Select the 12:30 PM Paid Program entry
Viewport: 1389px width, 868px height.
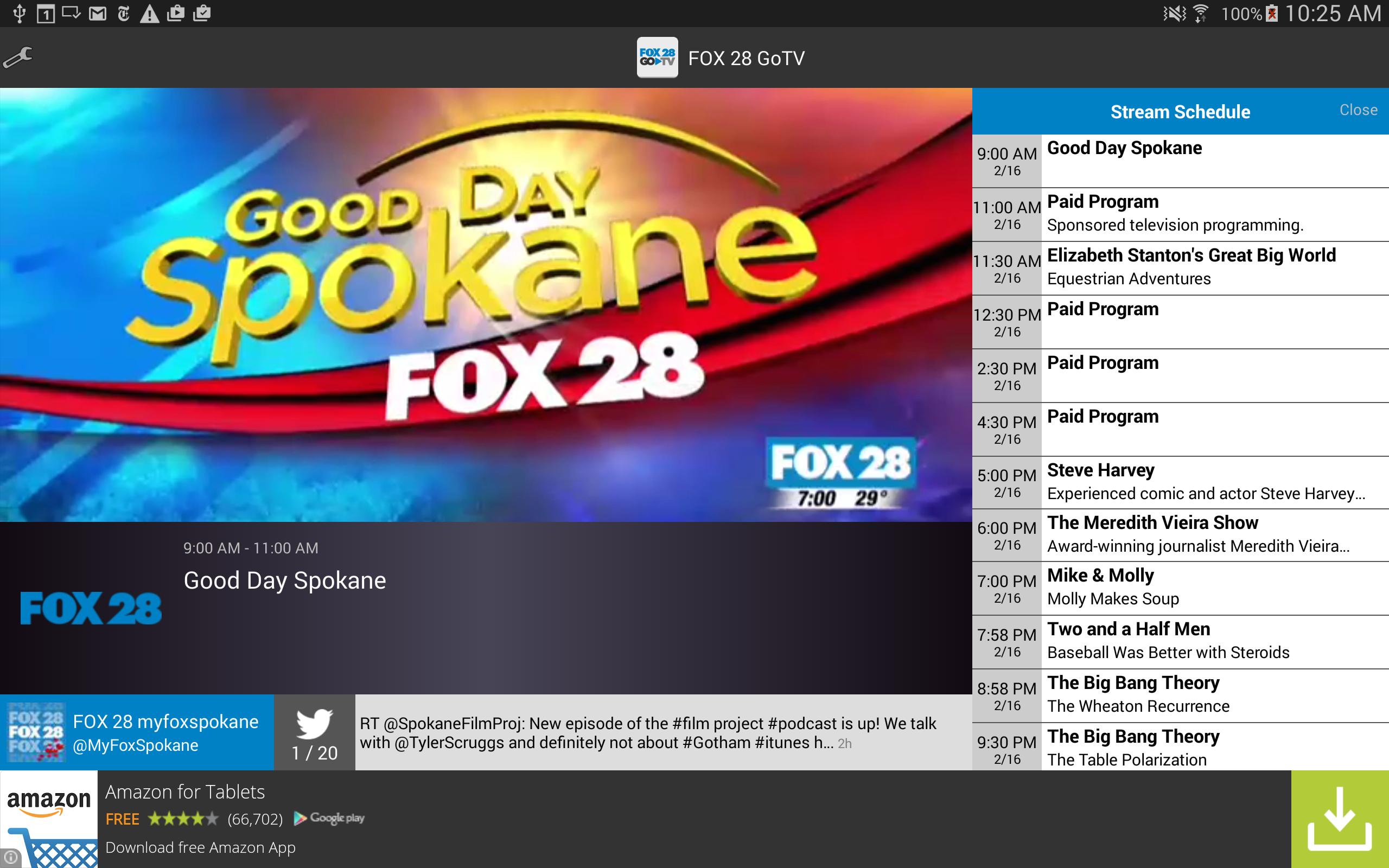1180,322
